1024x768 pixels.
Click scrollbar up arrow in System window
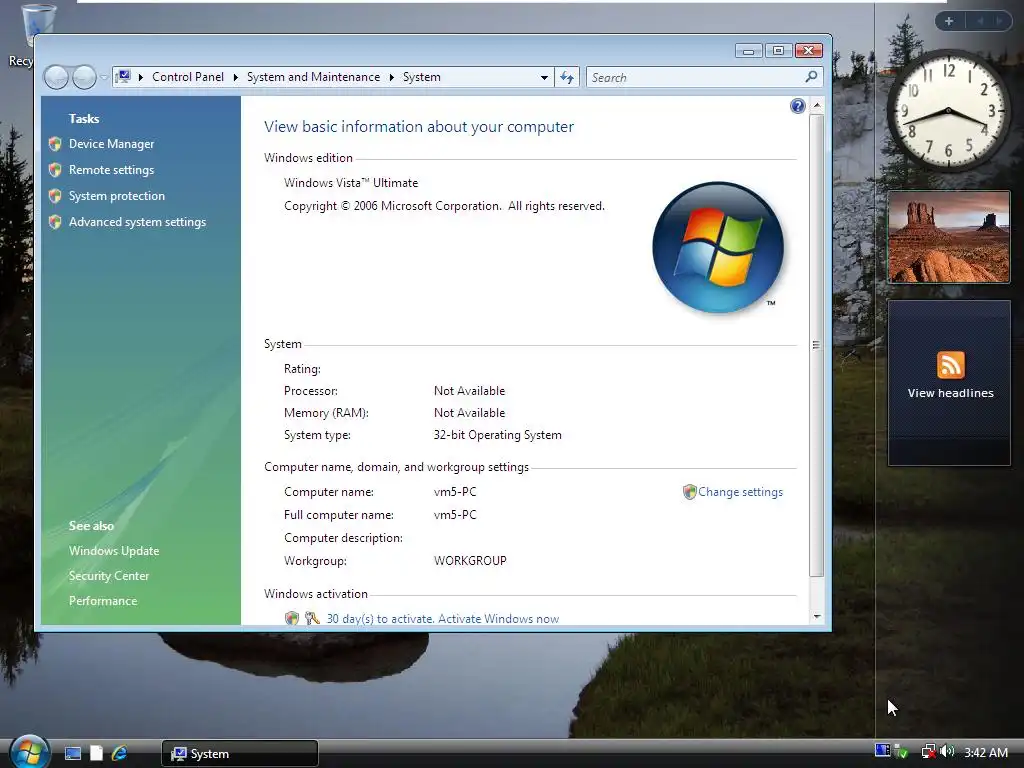pyautogui.click(x=816, y=106)
